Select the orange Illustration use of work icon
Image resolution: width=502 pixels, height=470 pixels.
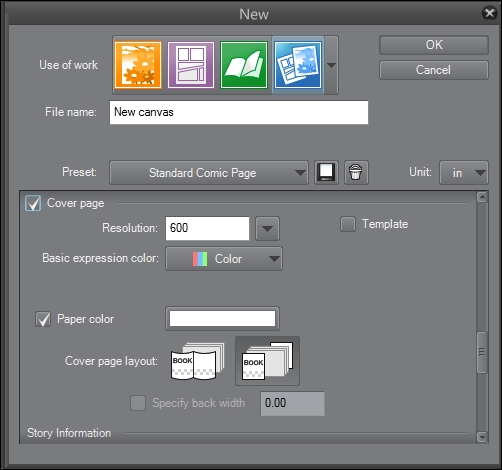(x=138, y=65)
